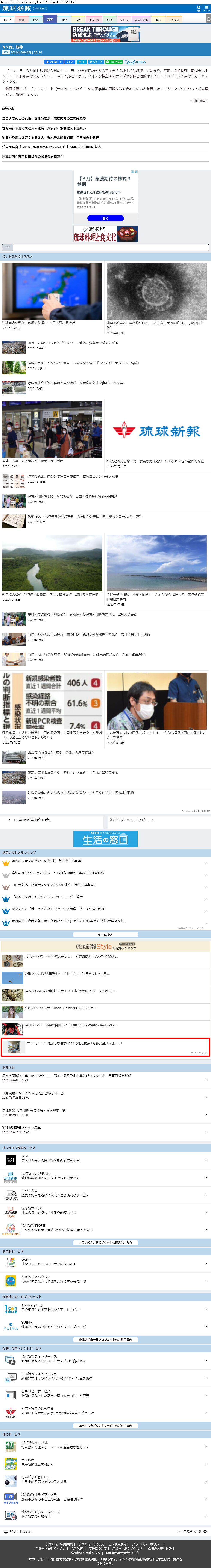Go to next article with the right chevron

coord(152,820)
